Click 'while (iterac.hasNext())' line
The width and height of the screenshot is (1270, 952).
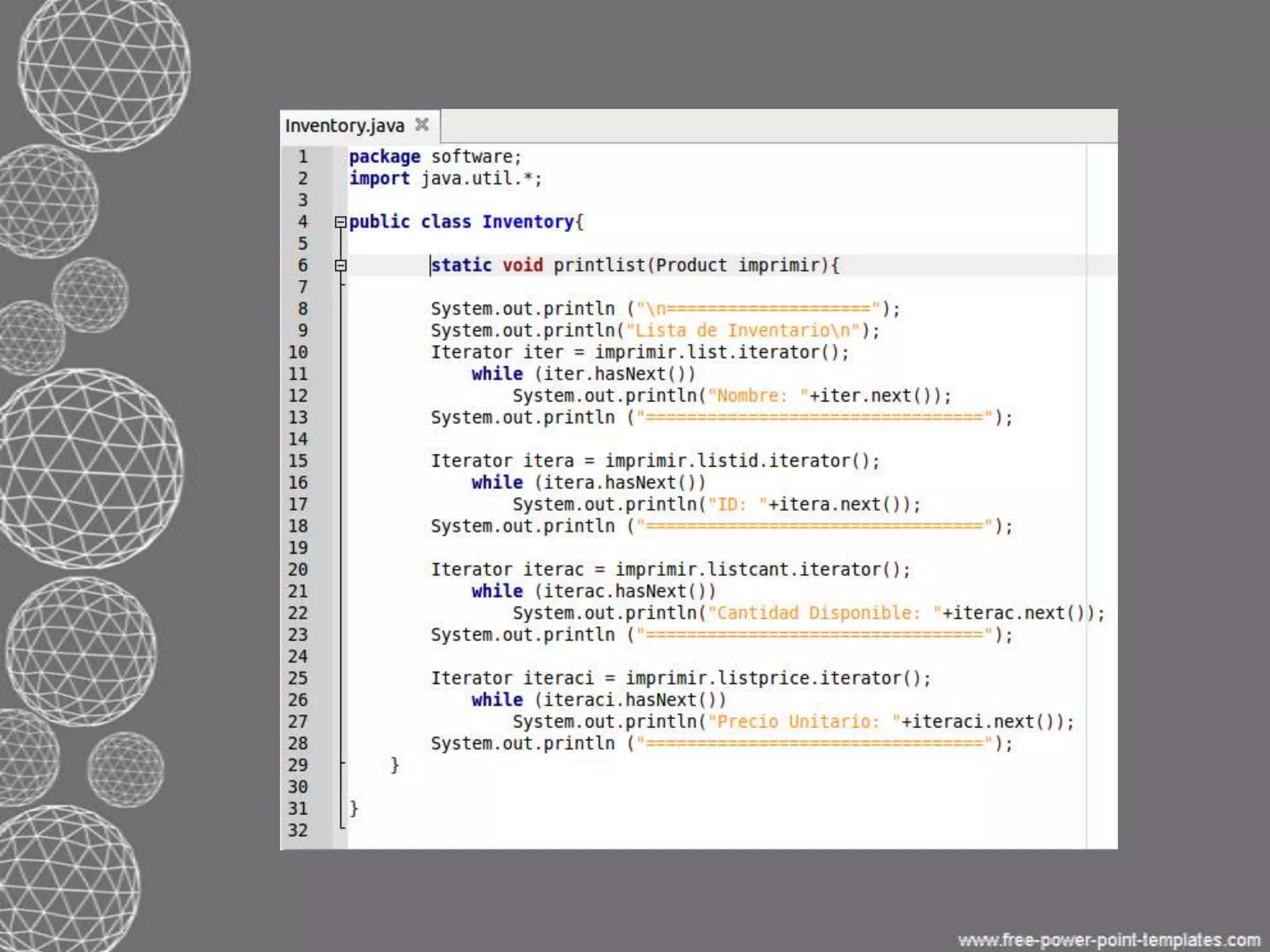pyautogui.click(x=593, y=591)
